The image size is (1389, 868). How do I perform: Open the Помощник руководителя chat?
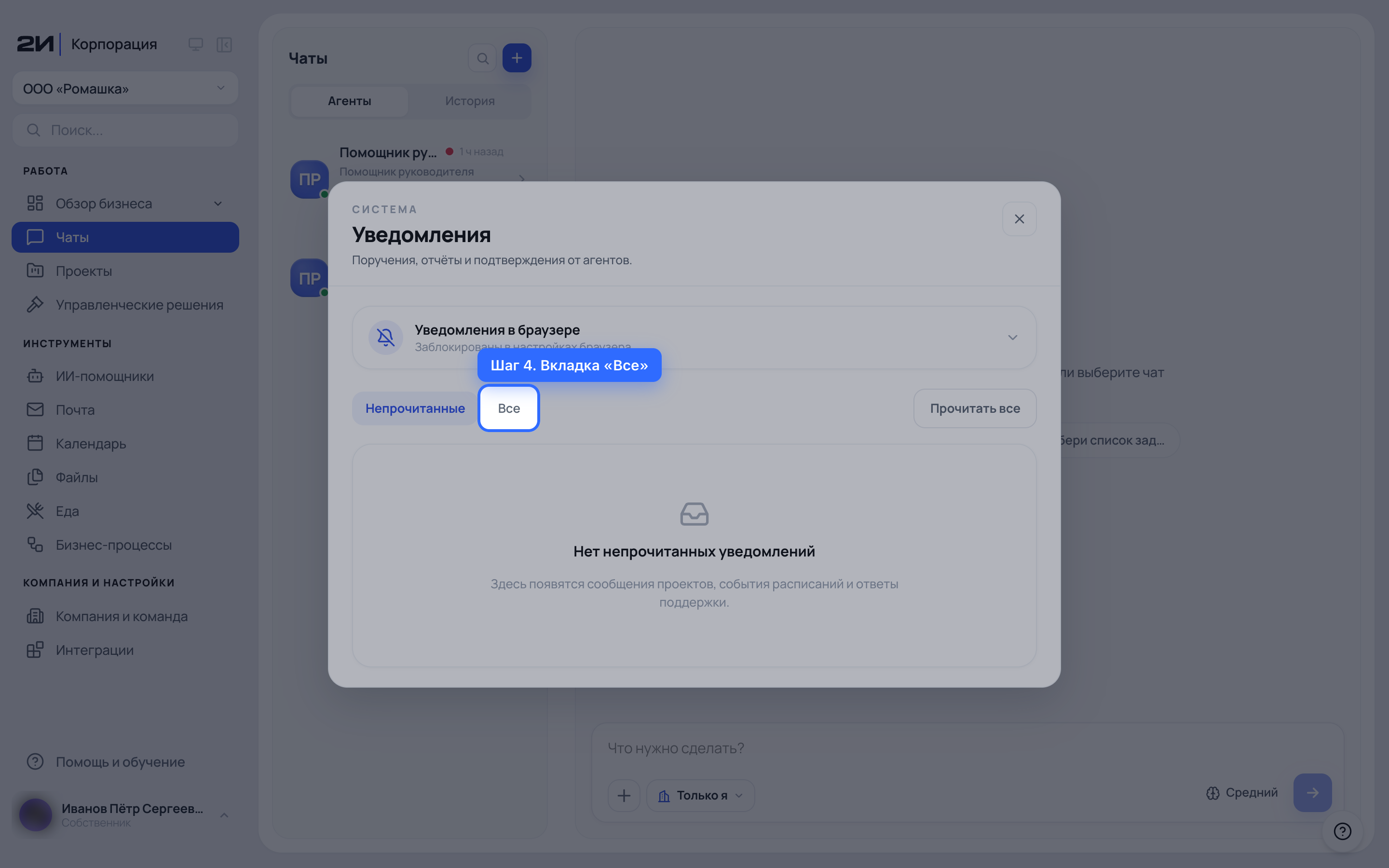[410, 166]
